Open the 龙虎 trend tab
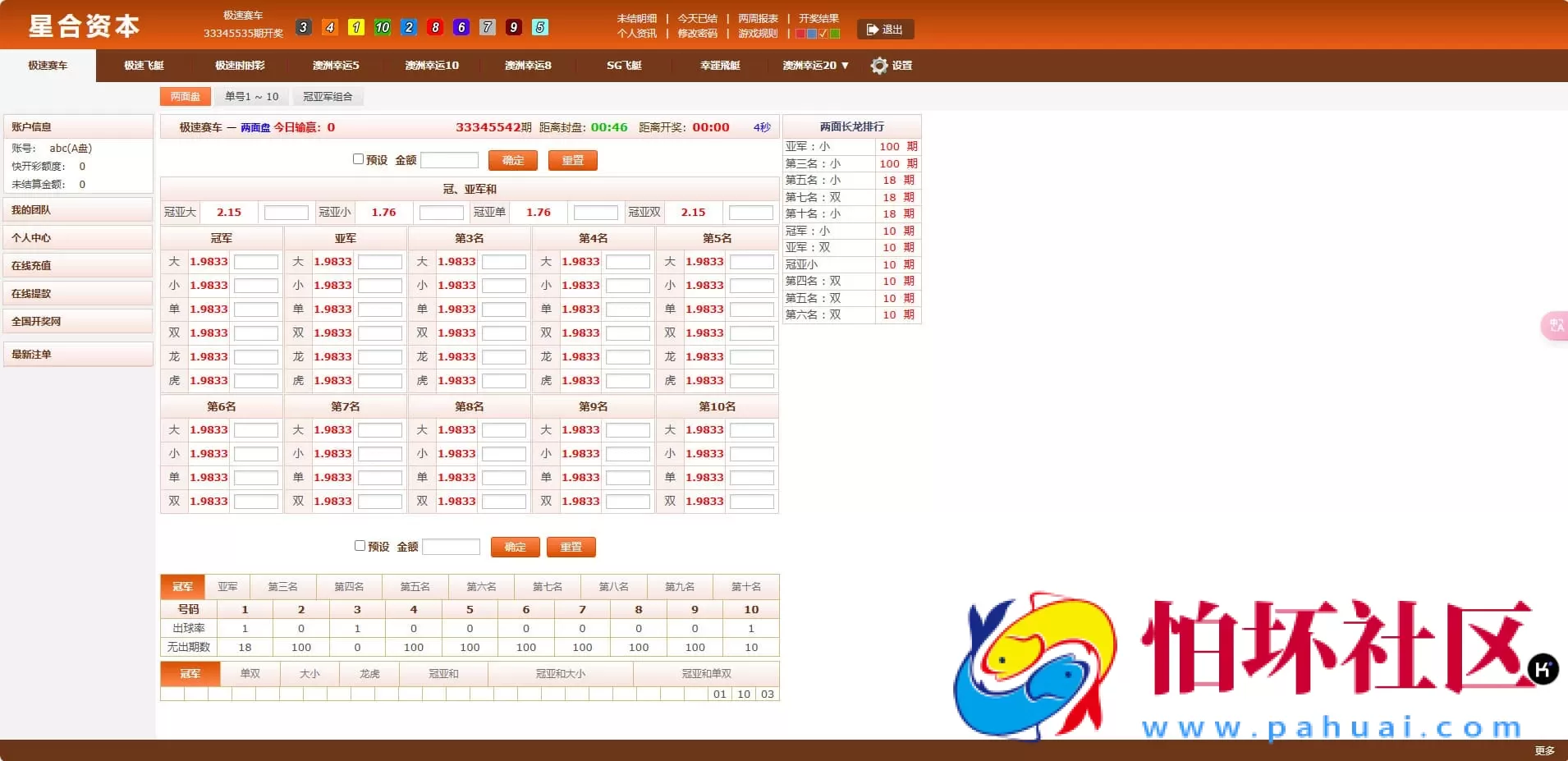 [x=369, y=674]
